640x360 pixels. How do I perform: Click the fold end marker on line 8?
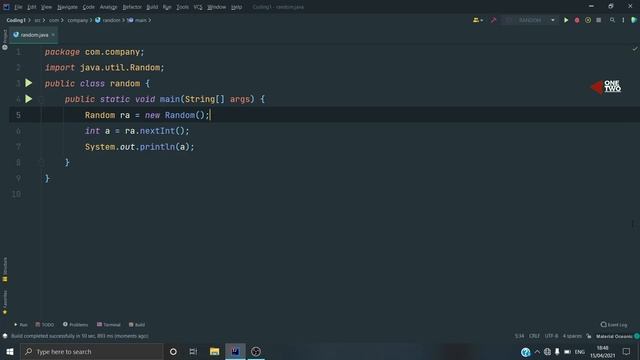41,162
